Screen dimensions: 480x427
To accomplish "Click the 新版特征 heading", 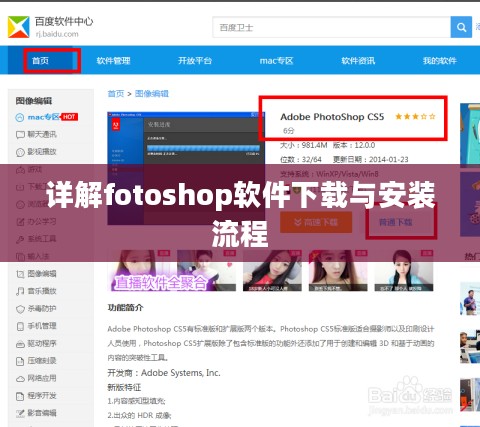I will [x=124, y=387].
